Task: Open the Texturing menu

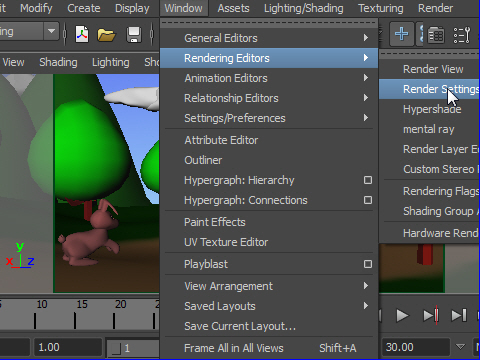Action: (381, 8)
